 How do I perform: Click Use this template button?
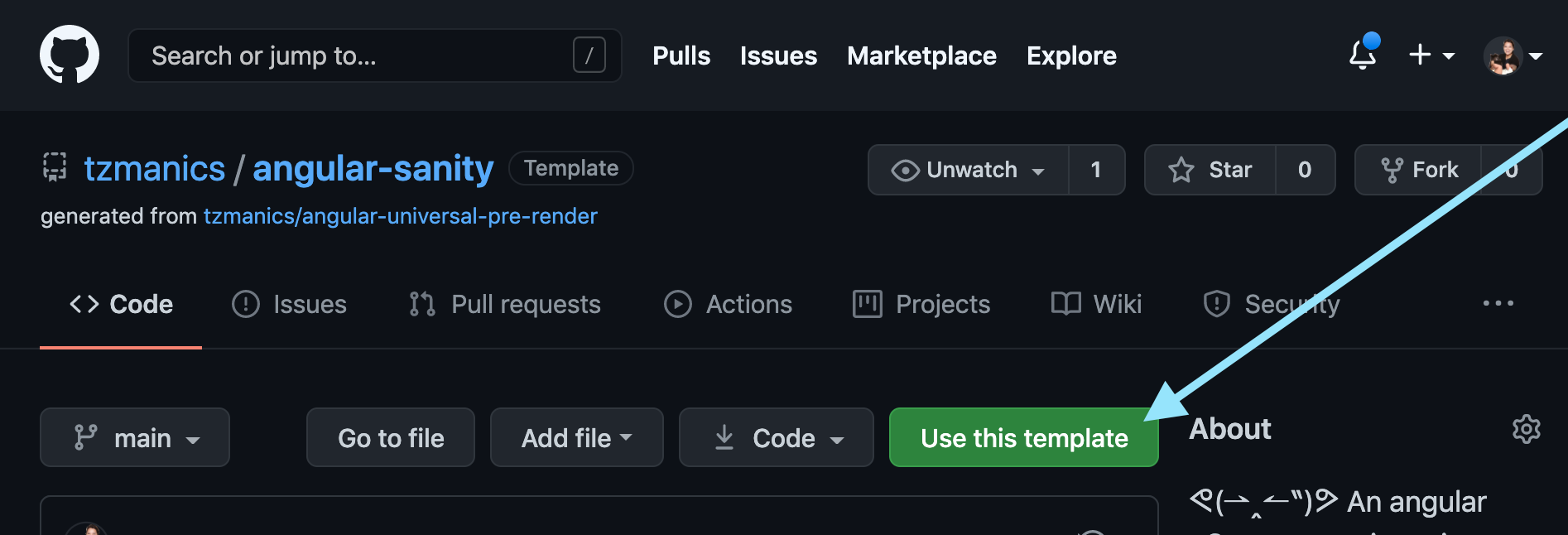tap(1023, 437)
